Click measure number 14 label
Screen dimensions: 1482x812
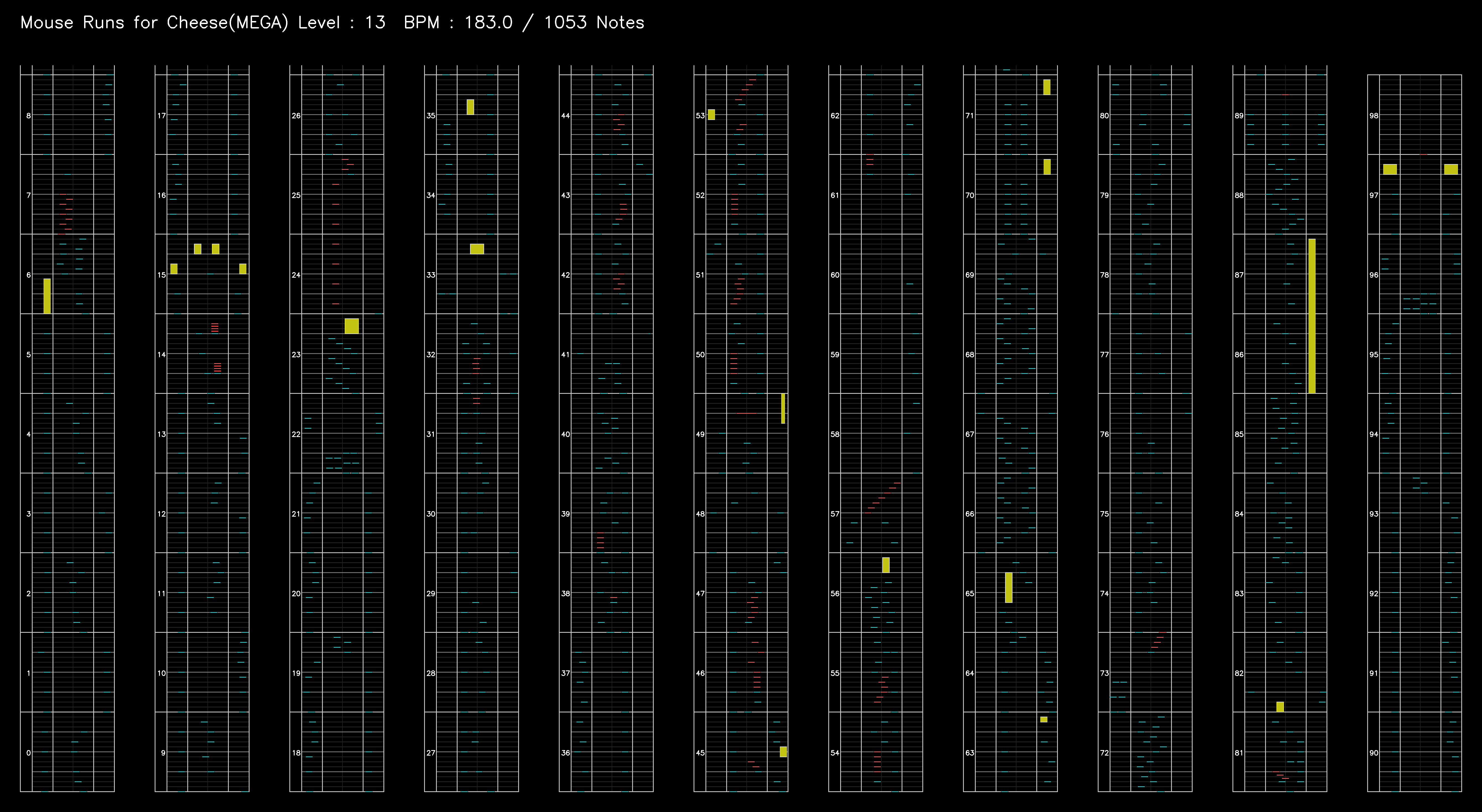(162, 355)
